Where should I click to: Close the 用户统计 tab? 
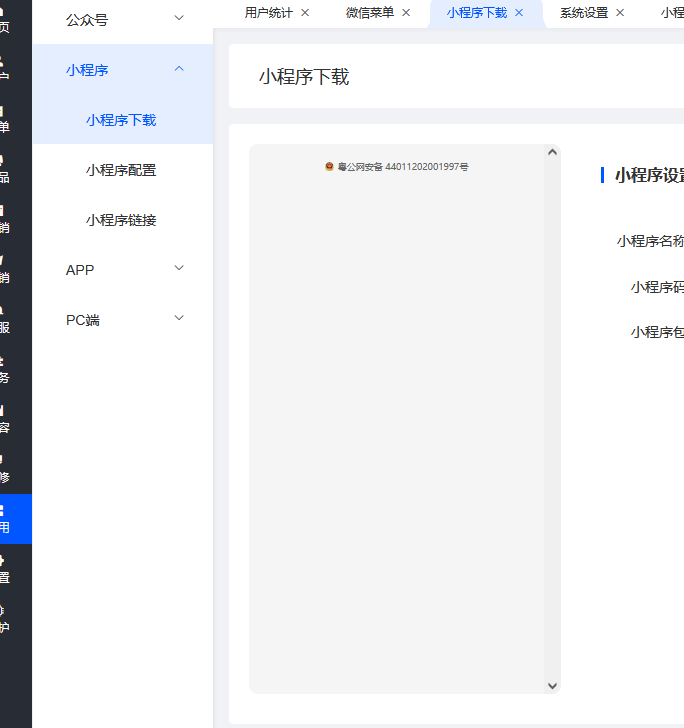tap(305, 13)
